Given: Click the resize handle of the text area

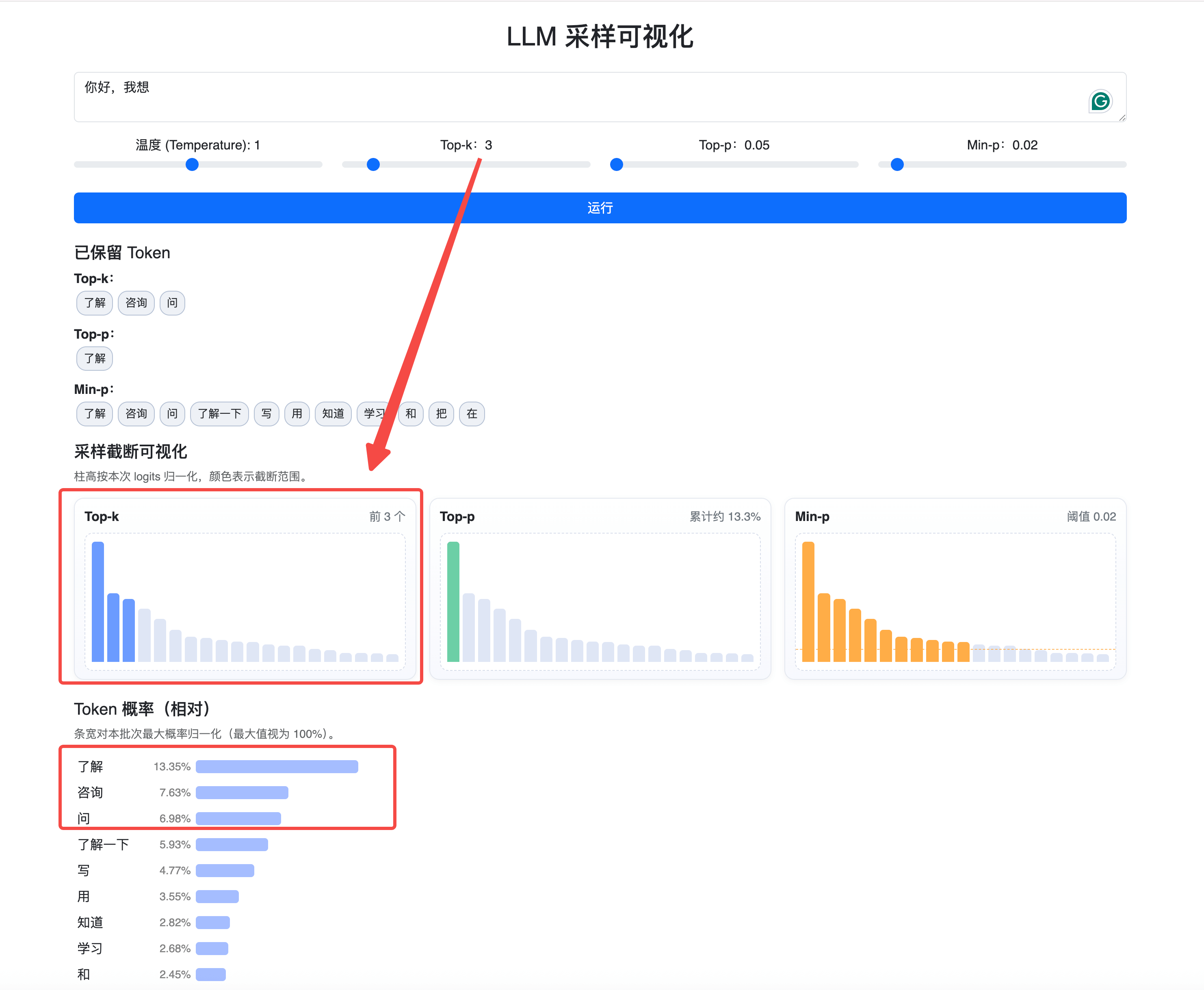Looking at the screenshot, I should [1122, 117].
